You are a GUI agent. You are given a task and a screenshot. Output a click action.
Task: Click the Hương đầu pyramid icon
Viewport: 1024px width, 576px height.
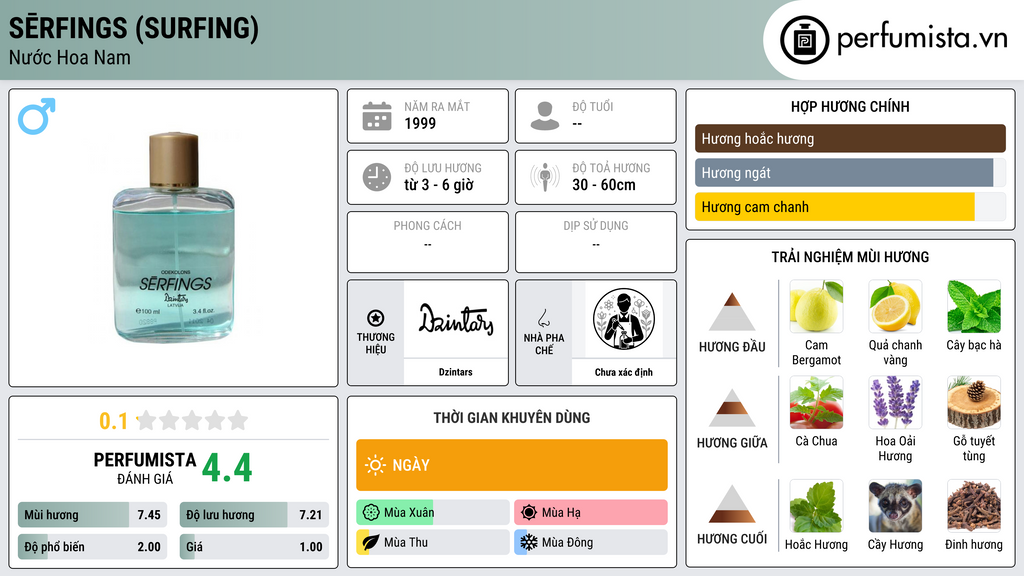[x=732, y=312]
